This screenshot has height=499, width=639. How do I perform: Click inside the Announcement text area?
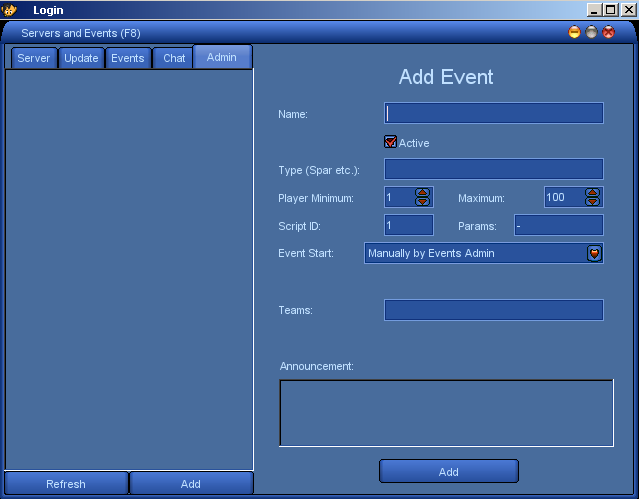click(x=446, y=412)
